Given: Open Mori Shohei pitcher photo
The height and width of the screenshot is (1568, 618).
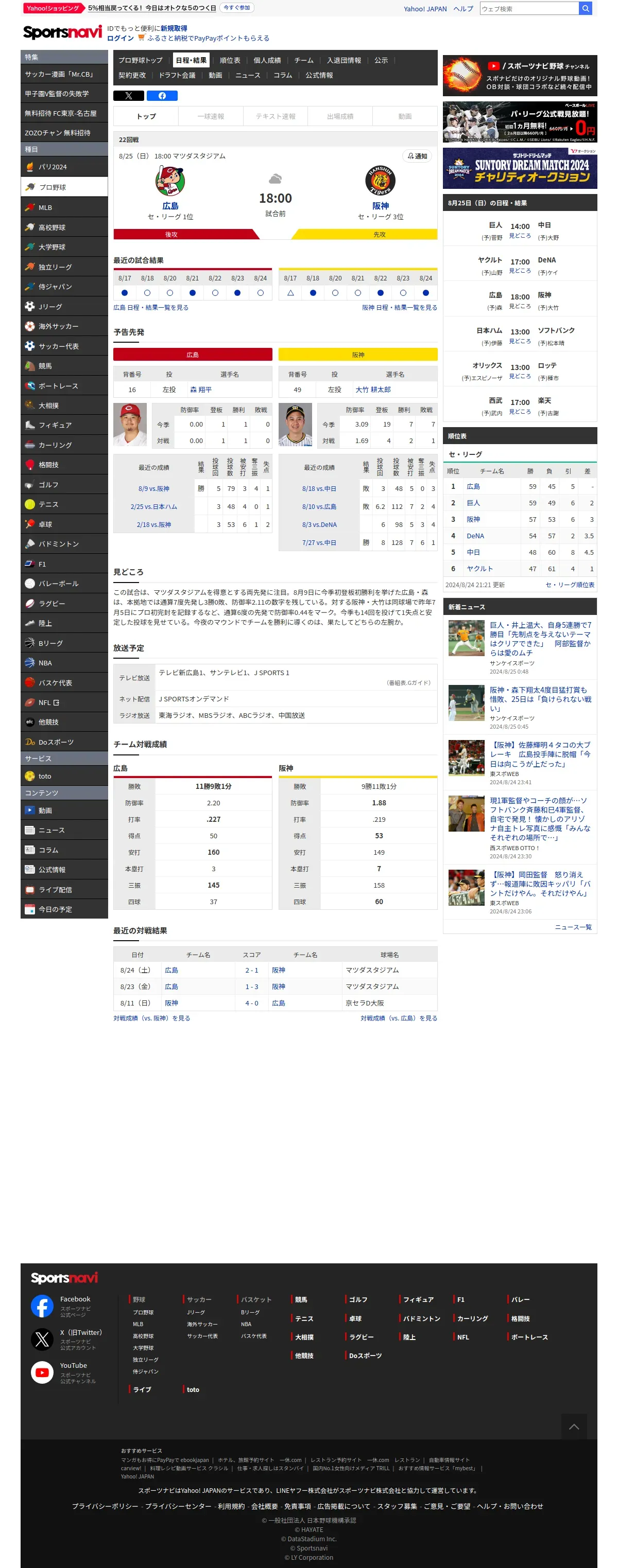Looking at the screenshot, I should [x=130, y=424].
